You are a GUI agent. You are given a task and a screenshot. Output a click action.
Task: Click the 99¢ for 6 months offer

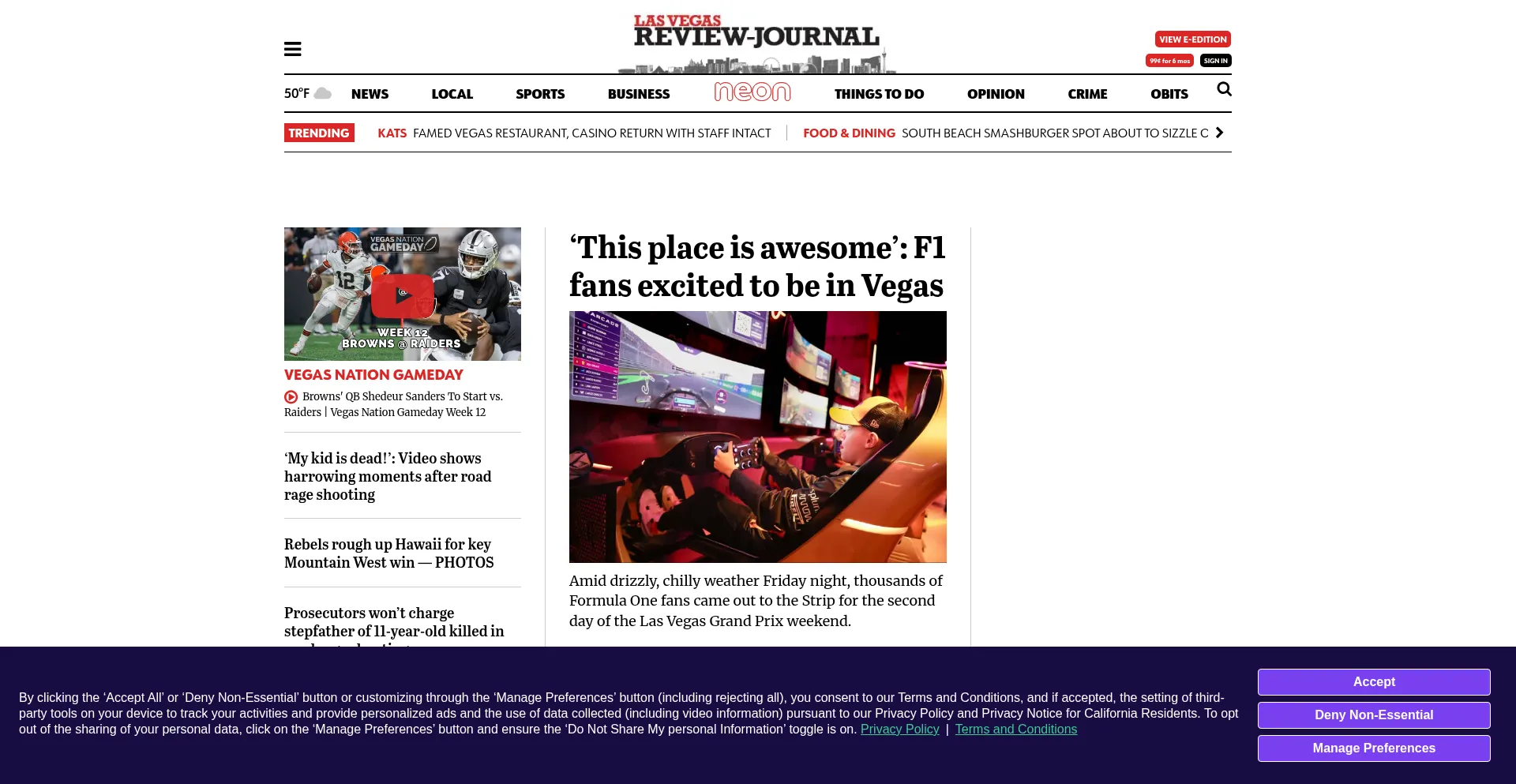(1169, 61)
